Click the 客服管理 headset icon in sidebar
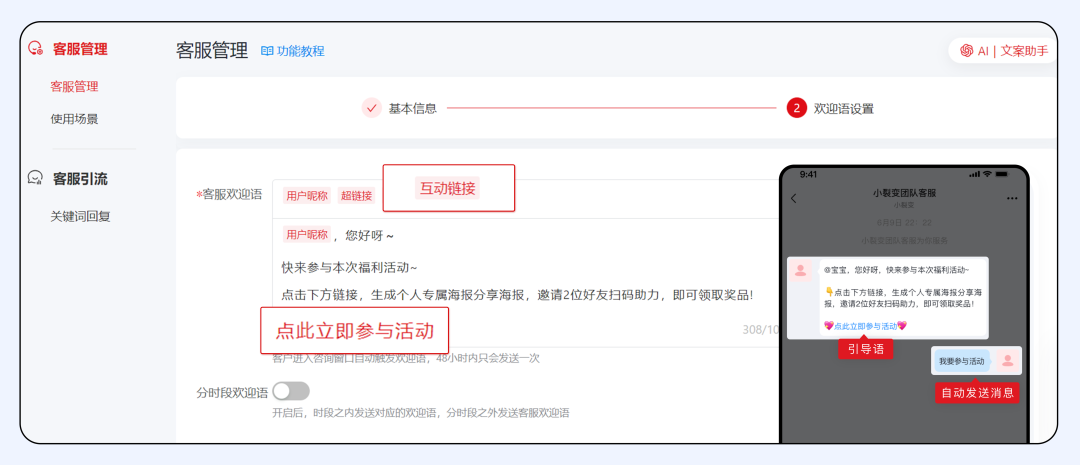 pyautogui.click(x=35, y=49)
